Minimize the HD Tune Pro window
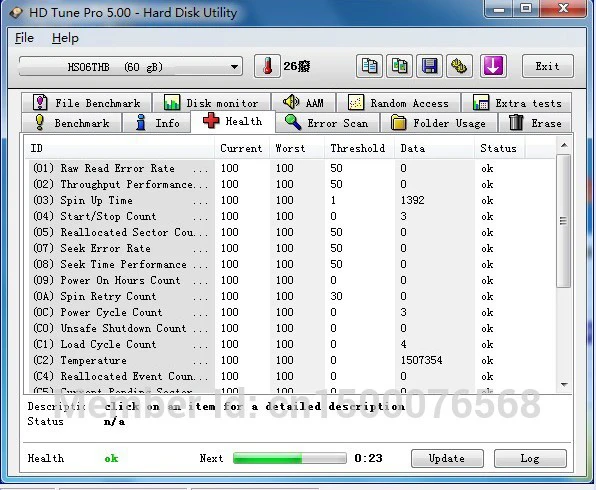The image size is (596, 490). pos(499,8)
